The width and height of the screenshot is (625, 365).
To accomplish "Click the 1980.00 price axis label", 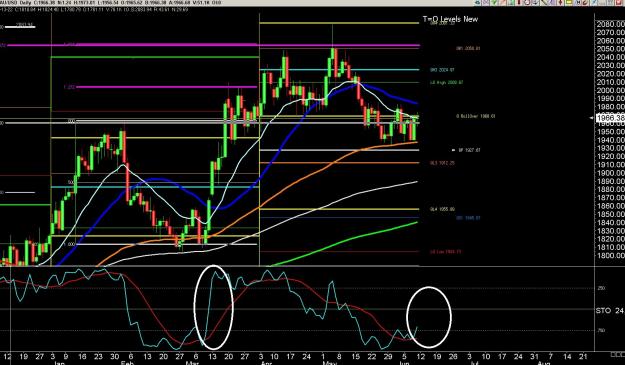I will (610, 107).
